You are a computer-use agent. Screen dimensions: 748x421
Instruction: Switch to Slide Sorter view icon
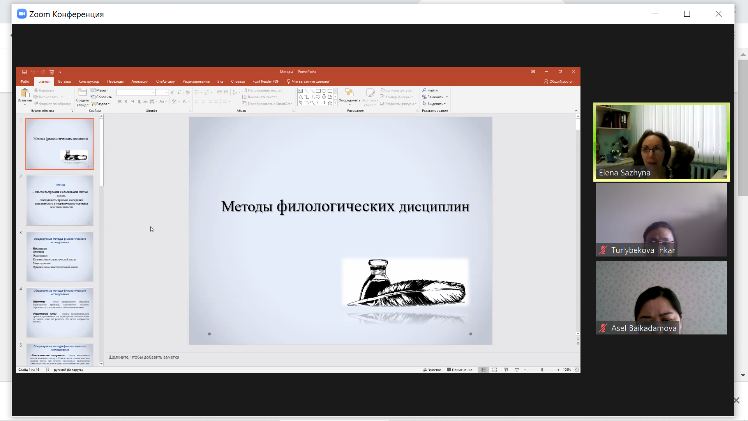[x=494, y=369]
